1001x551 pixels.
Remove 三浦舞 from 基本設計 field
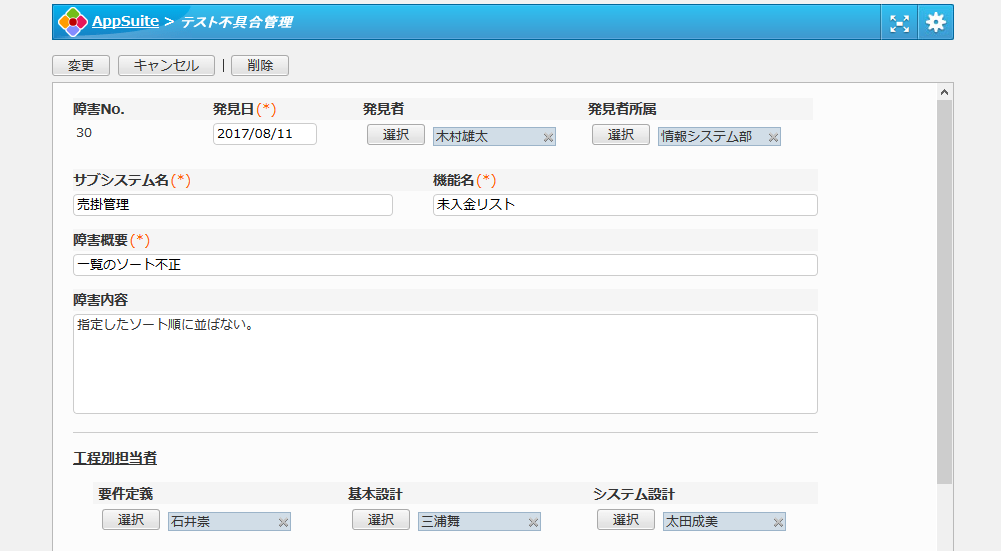click(533, 522)
